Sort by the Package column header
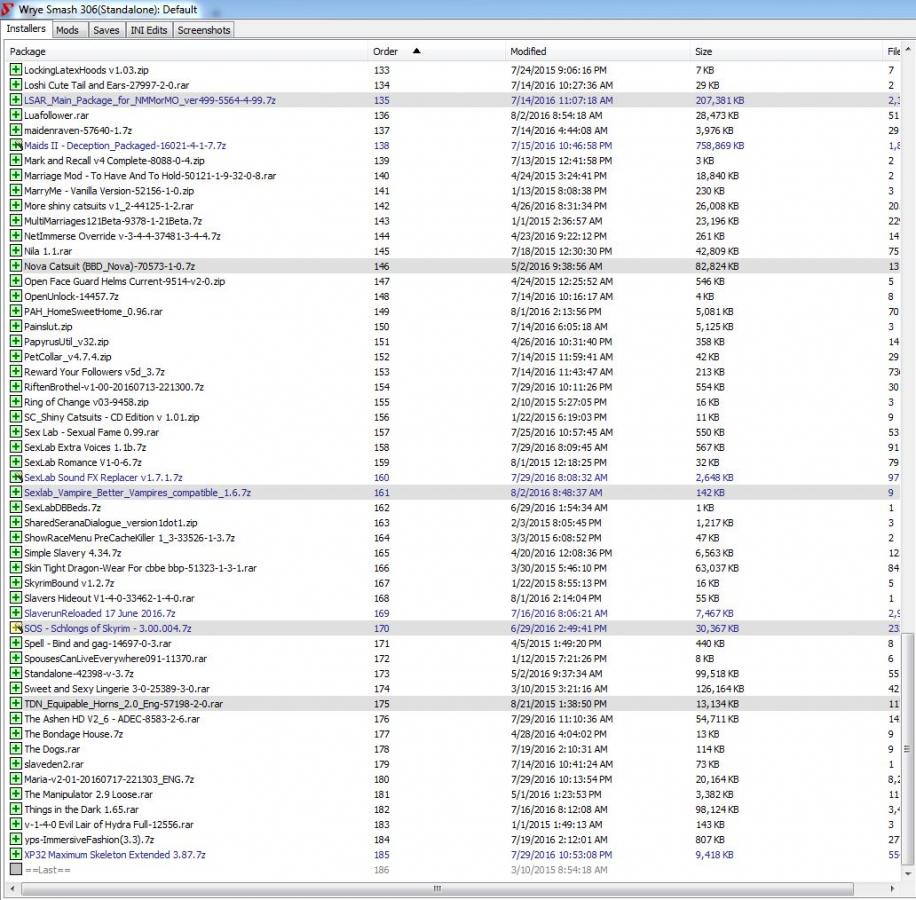Viewport: 916px width, 900px height. click(x=187, y=51)
